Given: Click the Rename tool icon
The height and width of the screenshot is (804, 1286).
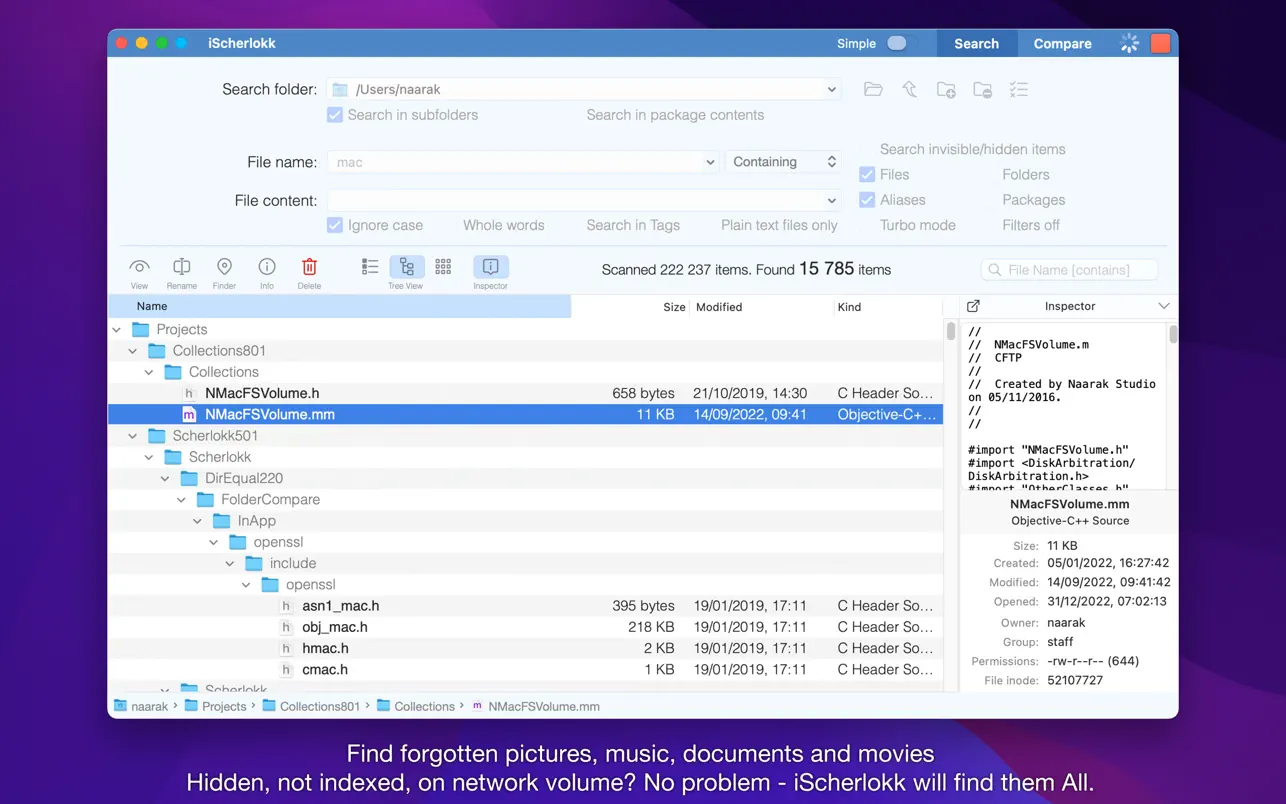Looking at the screenshot, I should (181, 267).
